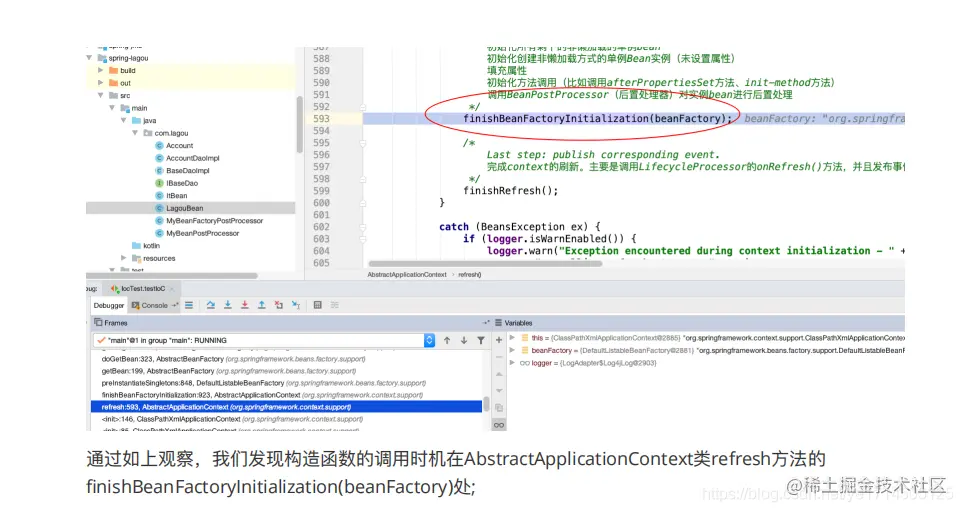
Task: Collapse the java folder arrow
Action: coord(123,120)
